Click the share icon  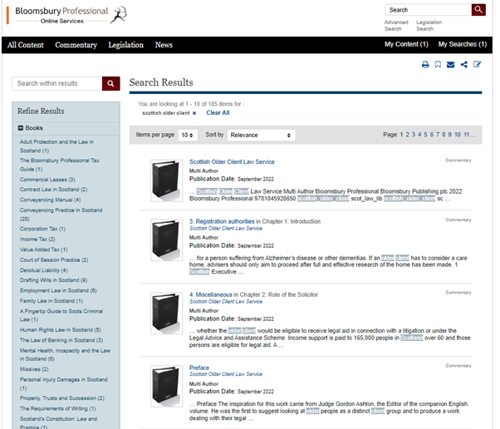click(464, 65)
